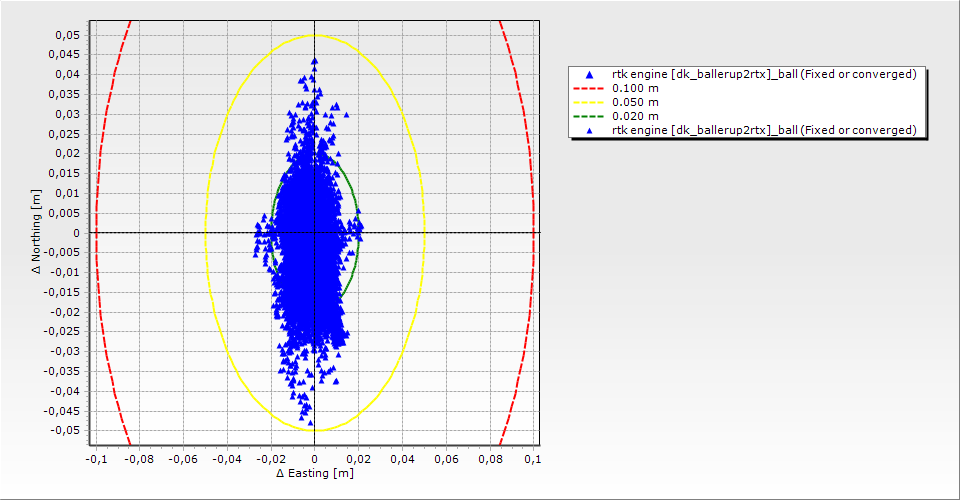Viewport: 960px width, 500px height.
Task: Click the 0,04 easting axis tick label
Action: 402,460
